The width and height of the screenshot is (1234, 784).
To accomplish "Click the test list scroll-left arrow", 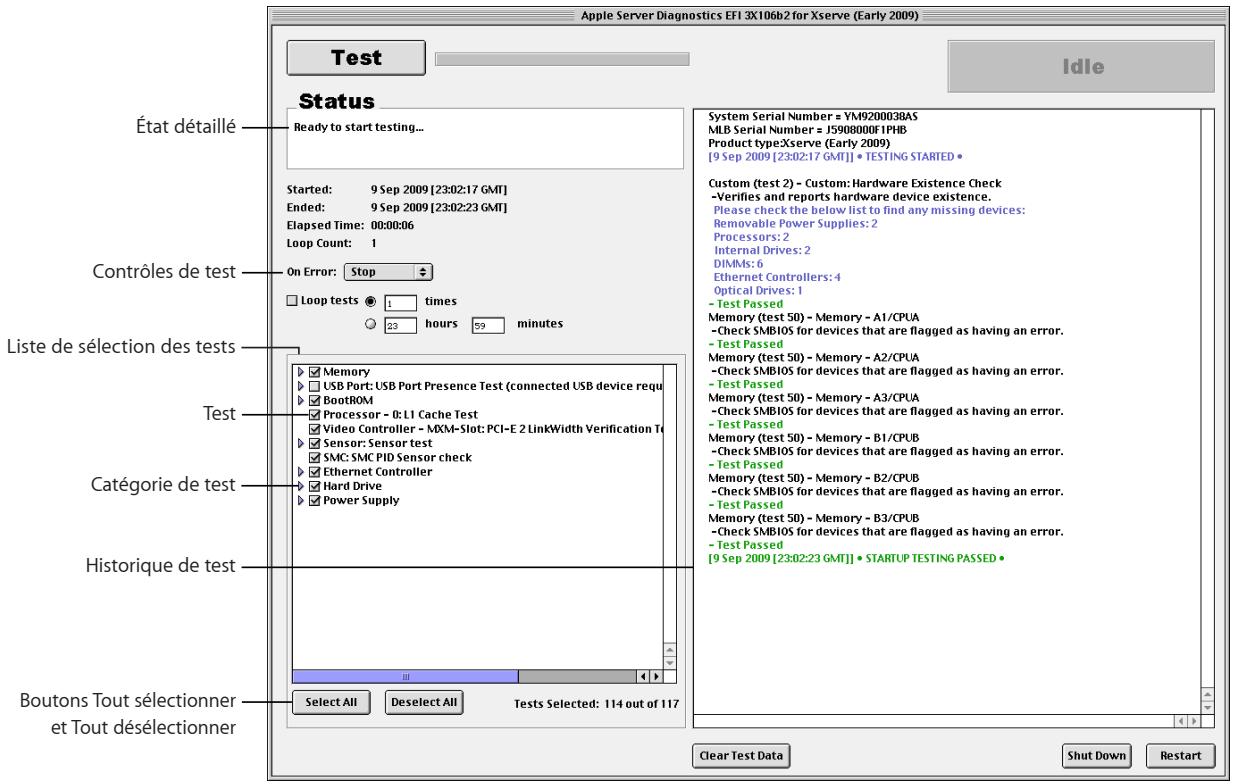I will coord(643,675).
